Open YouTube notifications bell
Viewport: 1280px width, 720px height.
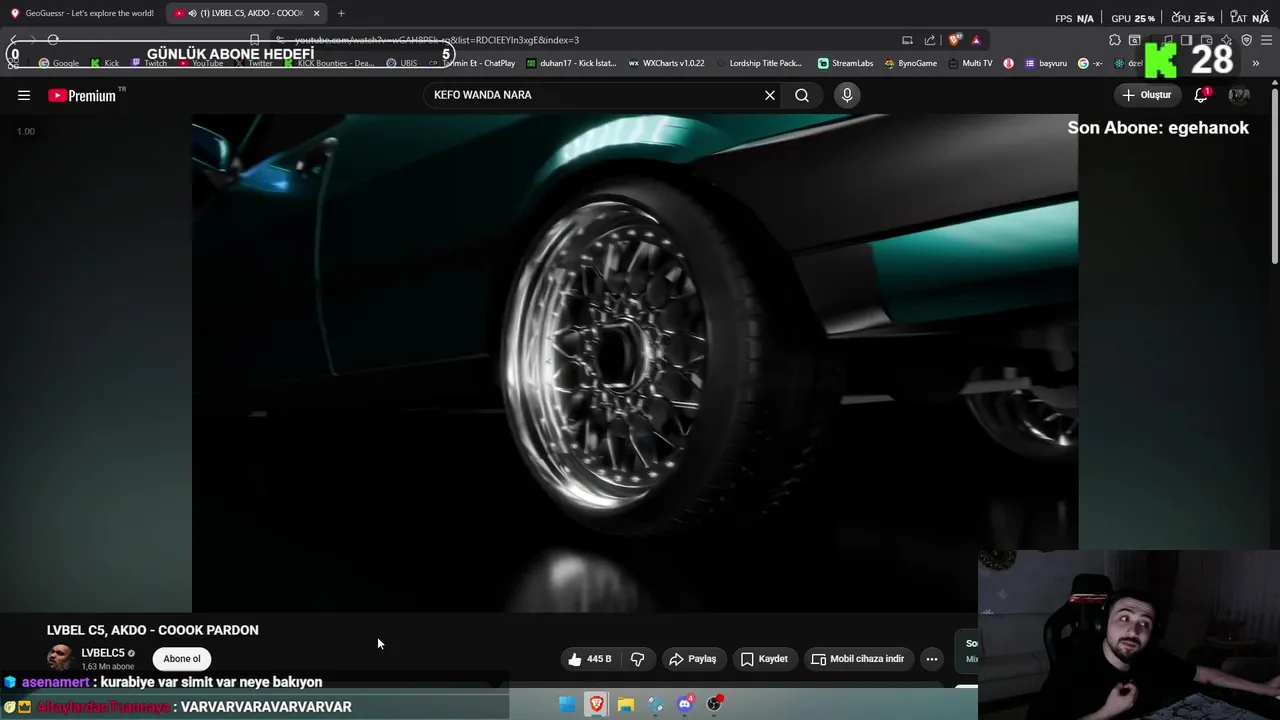(x=1202, y=95)
